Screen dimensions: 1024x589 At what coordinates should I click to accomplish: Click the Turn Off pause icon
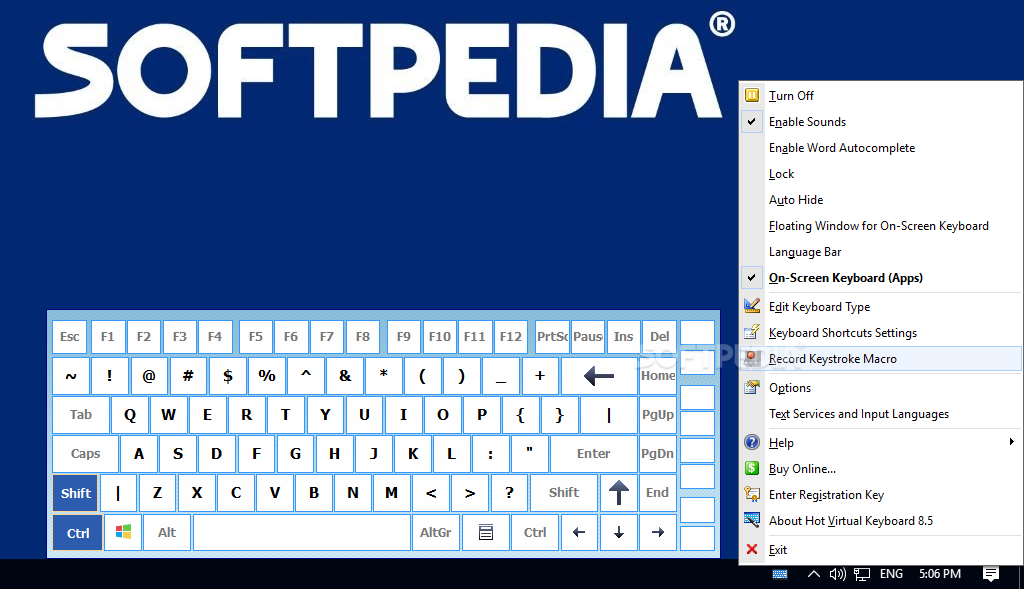752,95
